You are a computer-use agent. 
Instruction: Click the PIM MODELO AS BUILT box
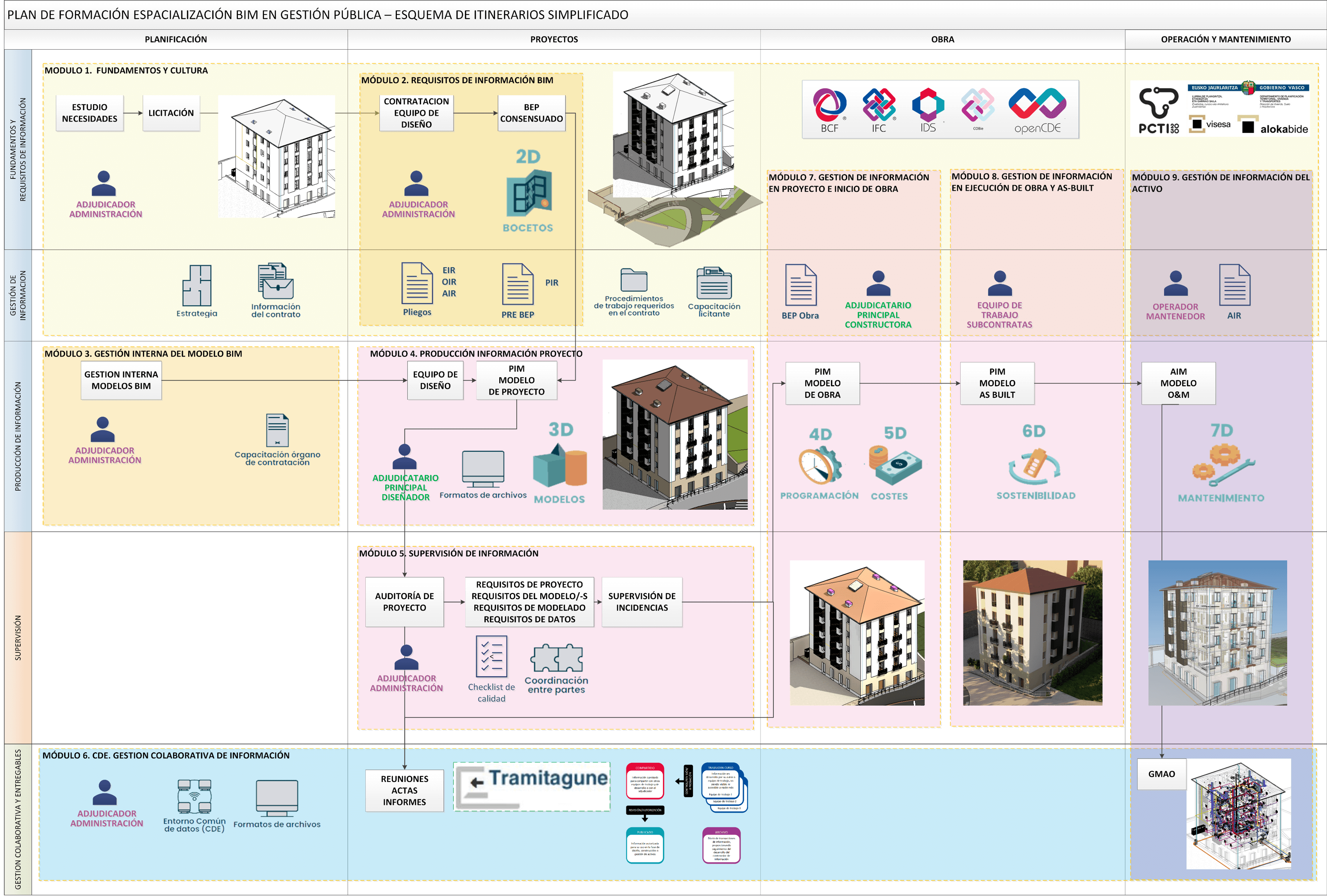(997, 383)
